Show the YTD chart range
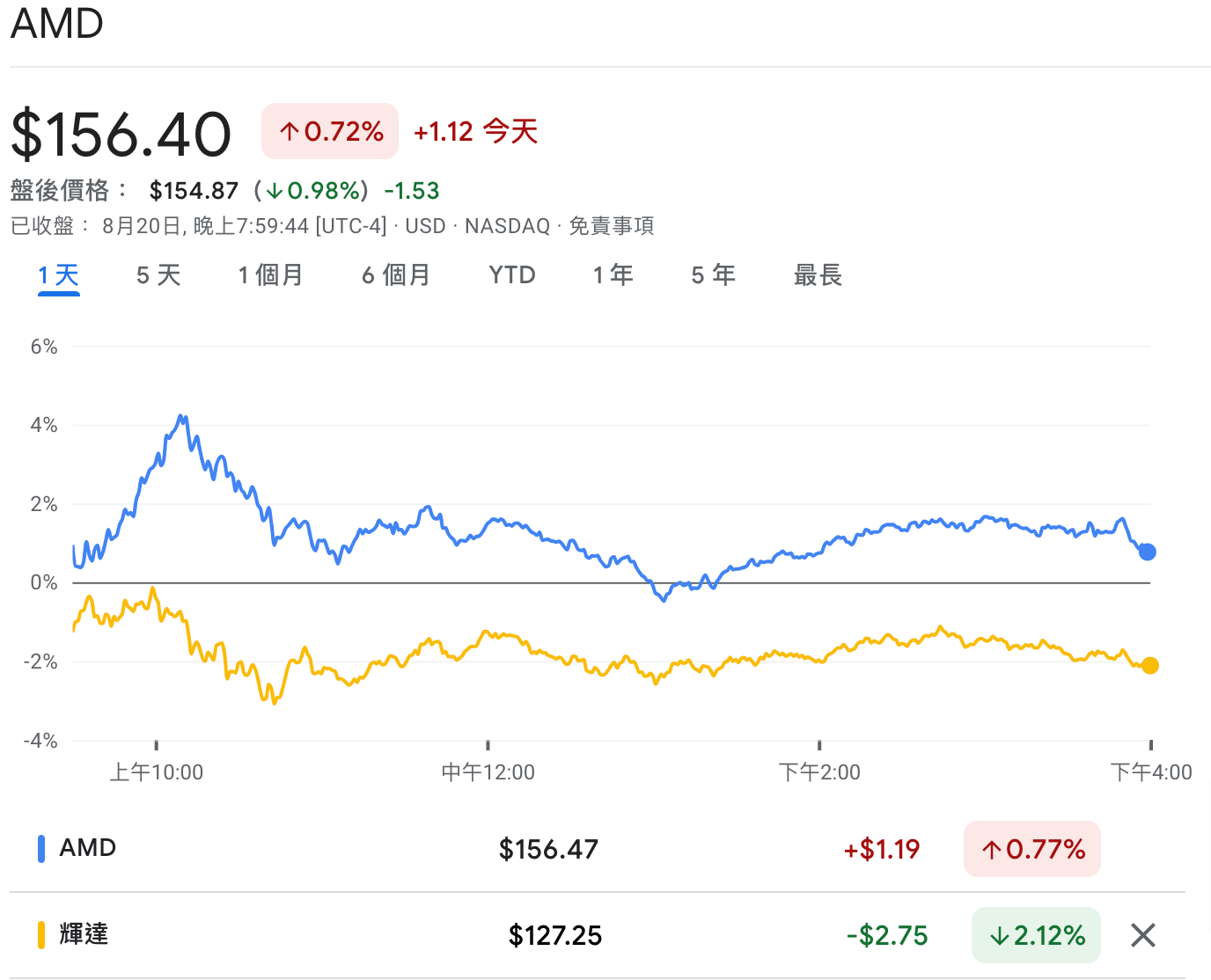Screen dimensions: 1211x980 (x=512, y=275)
